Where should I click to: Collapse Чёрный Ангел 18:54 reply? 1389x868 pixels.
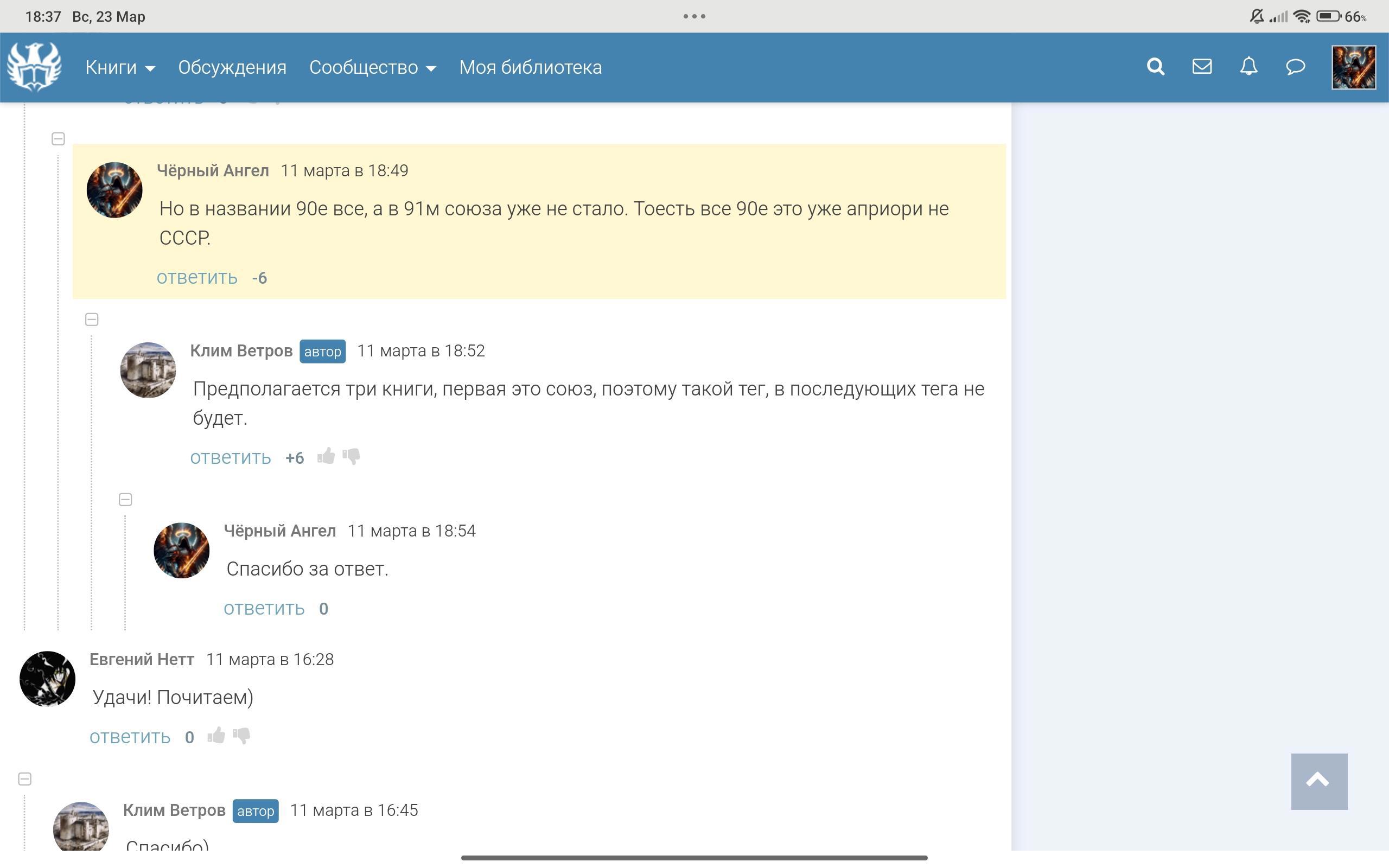pos(125,500)
